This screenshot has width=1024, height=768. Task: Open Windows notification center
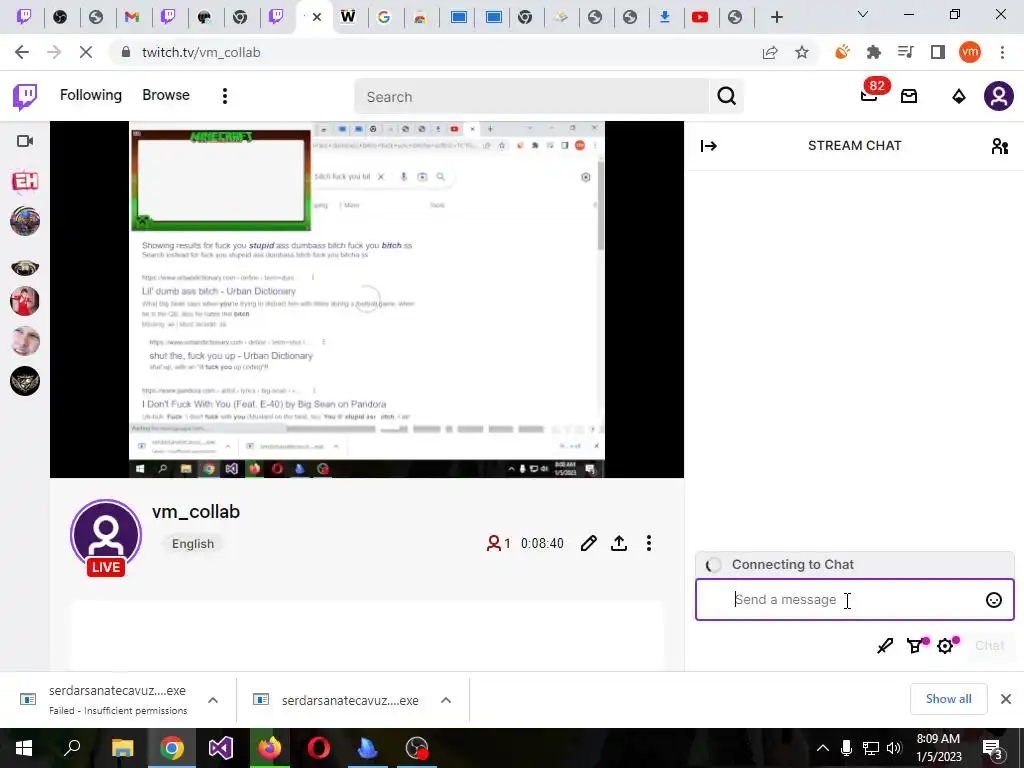click(x=992, y=749)
